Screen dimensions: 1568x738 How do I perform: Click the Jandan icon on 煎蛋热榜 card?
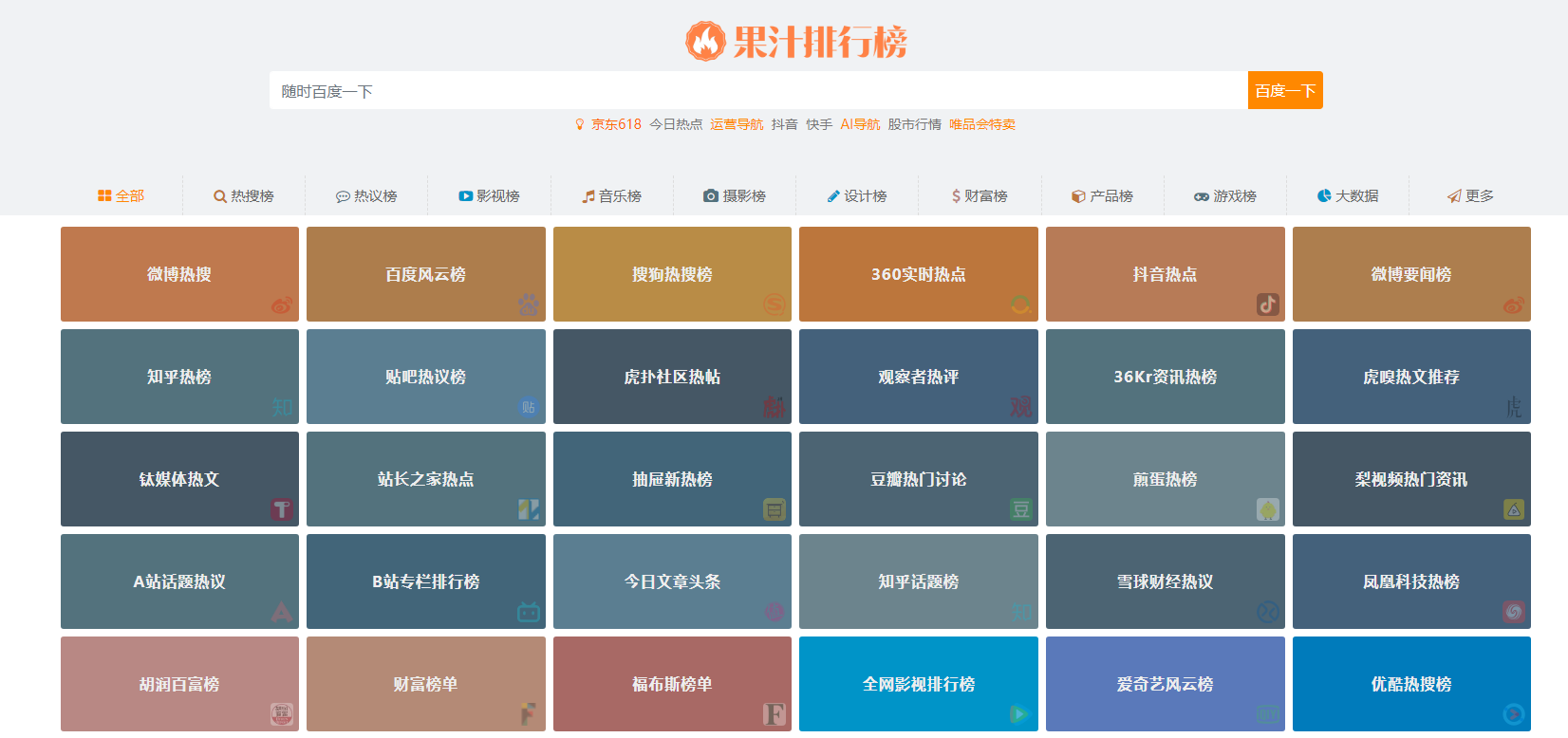click(x=1268, y=509)
